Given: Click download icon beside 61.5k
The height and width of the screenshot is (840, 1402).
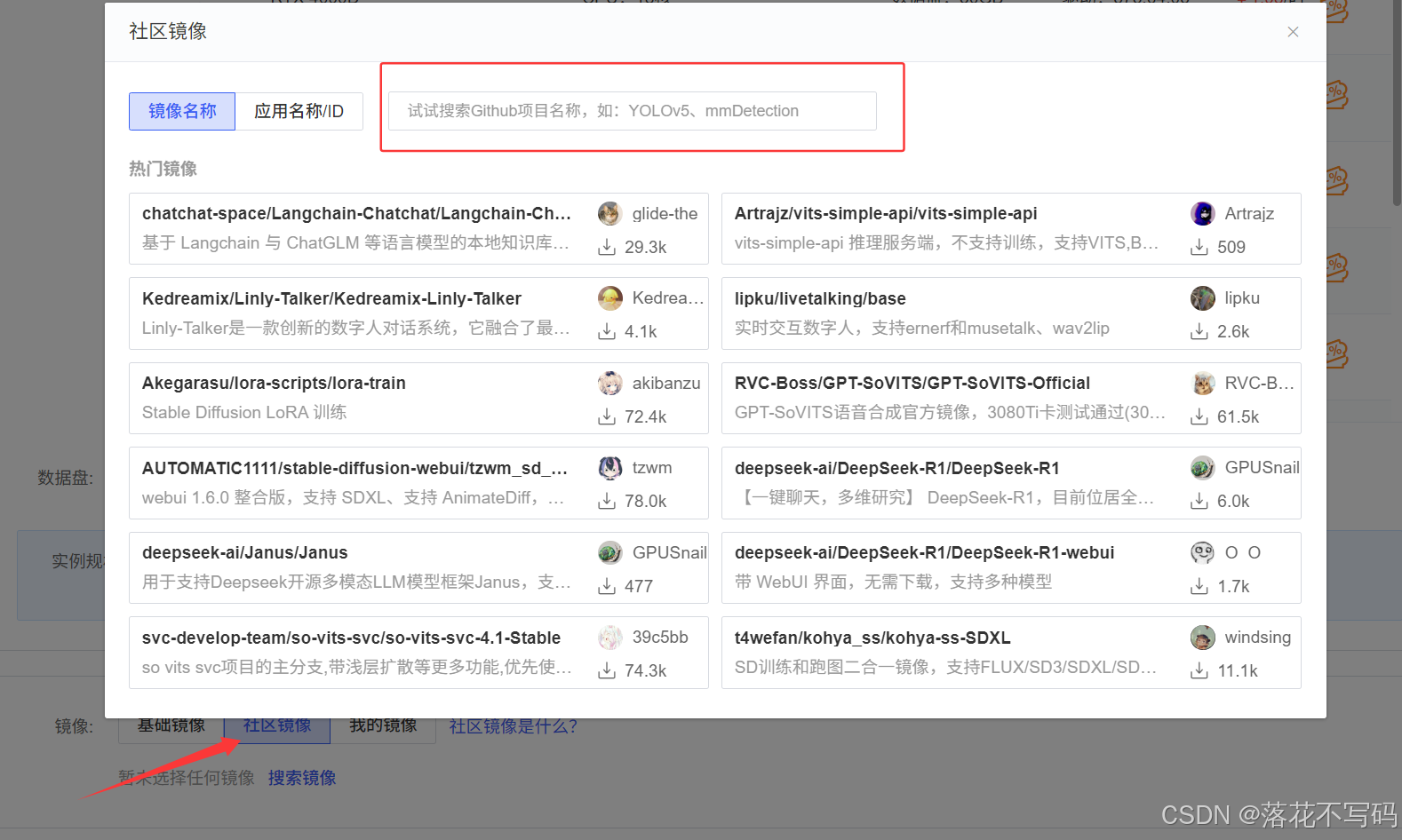Looking at the screenshot, I should coord(1199,416).
